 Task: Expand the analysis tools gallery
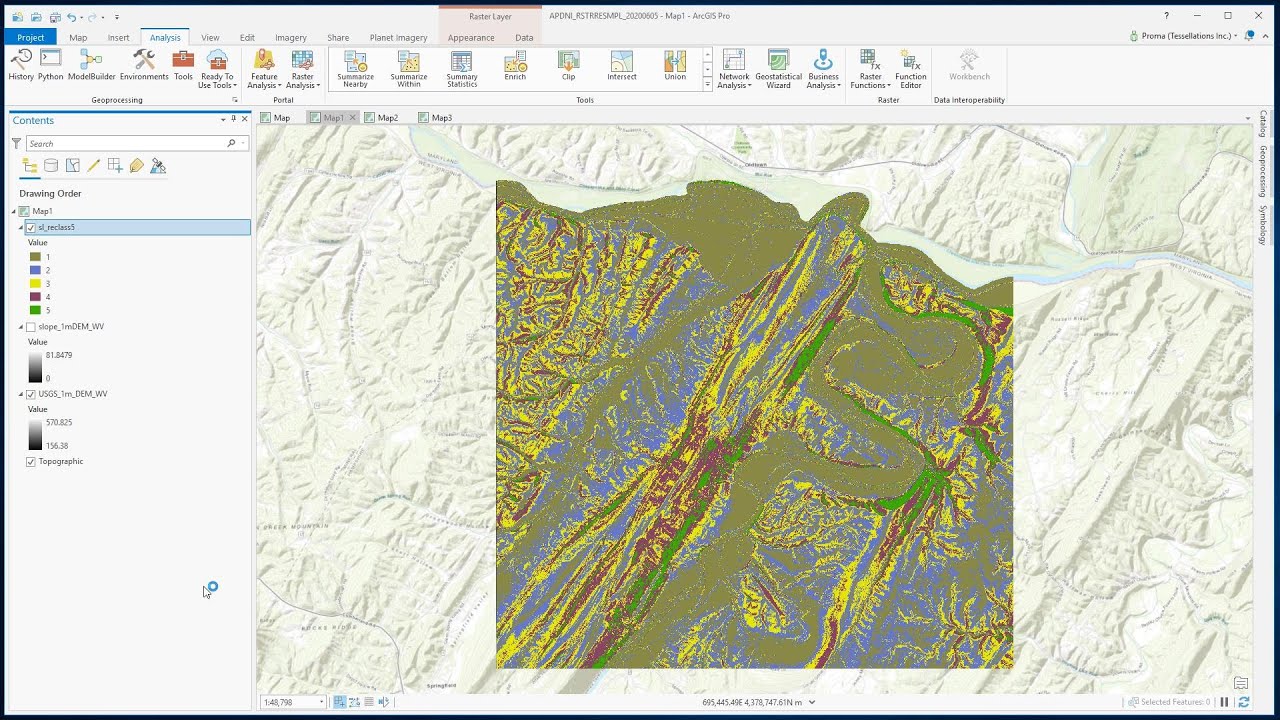click(x=708, y=85)
